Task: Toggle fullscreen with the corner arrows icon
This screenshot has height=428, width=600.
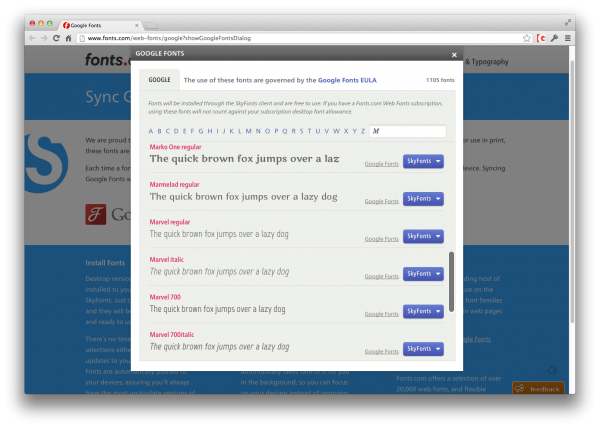Action: coord(568,23)
